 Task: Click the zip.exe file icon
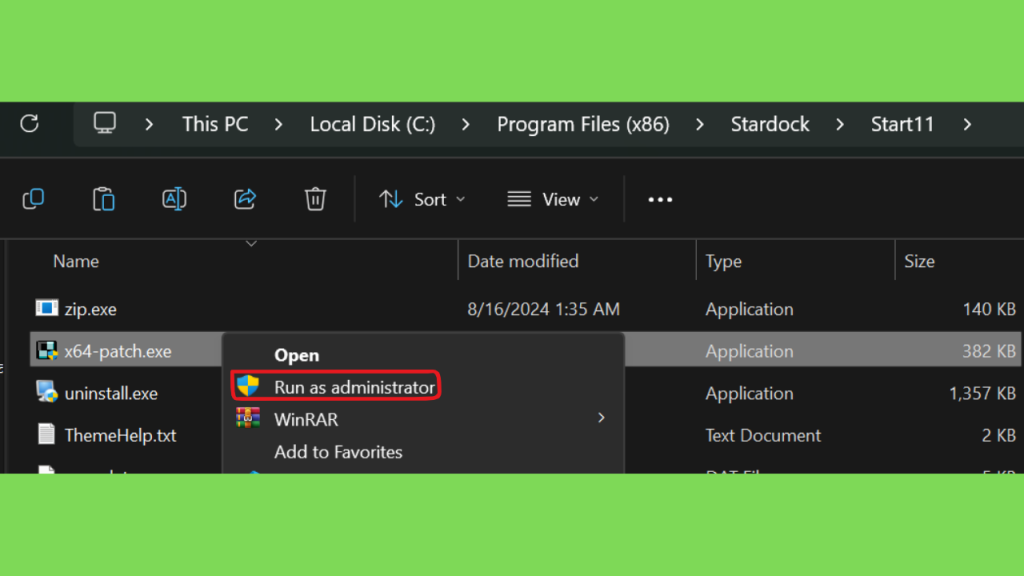pos(46,308)
